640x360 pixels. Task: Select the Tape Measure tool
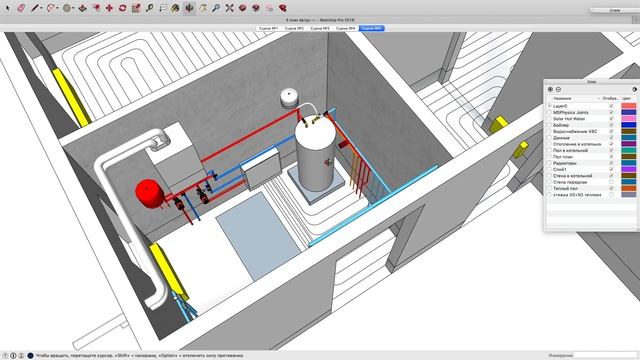(149, 8)
